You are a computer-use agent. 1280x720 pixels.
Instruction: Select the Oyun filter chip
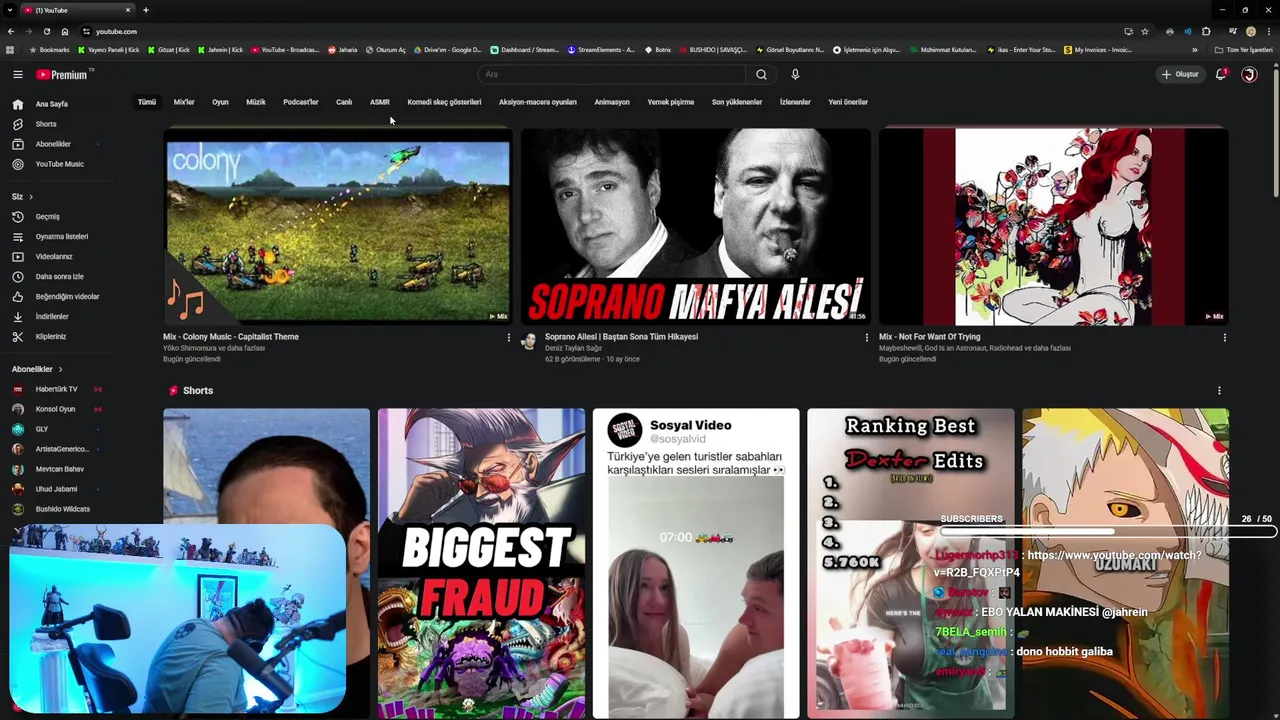pos(220,102)
